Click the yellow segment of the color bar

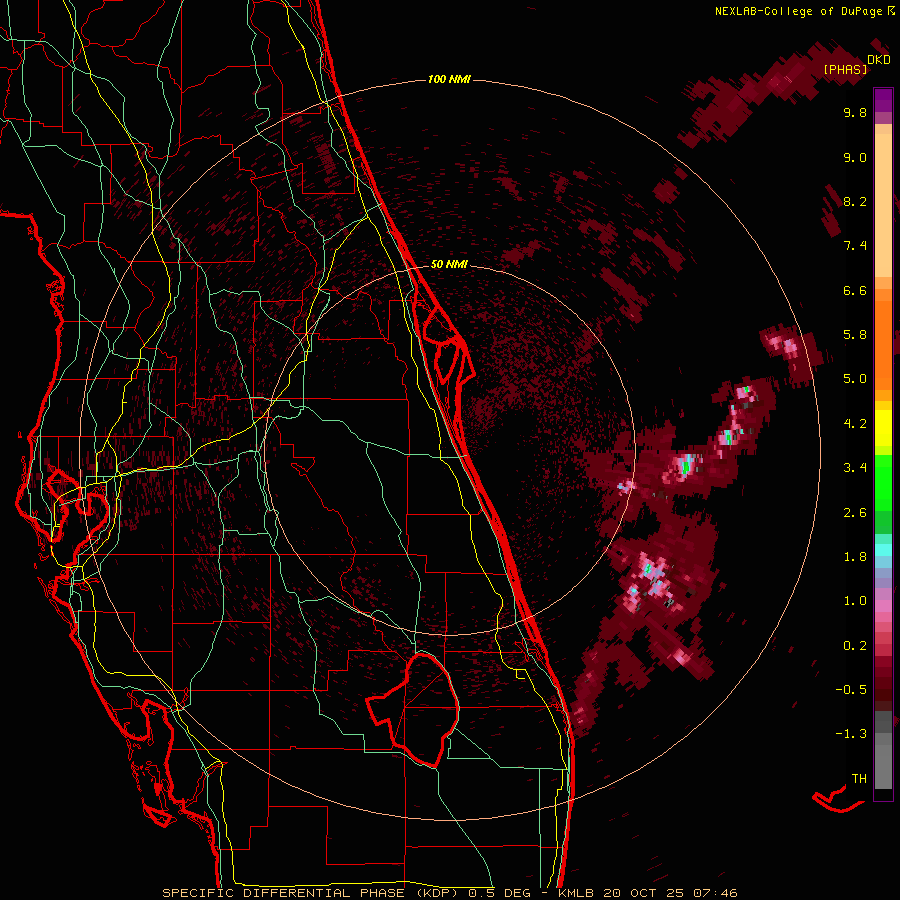tap(883, 428)
